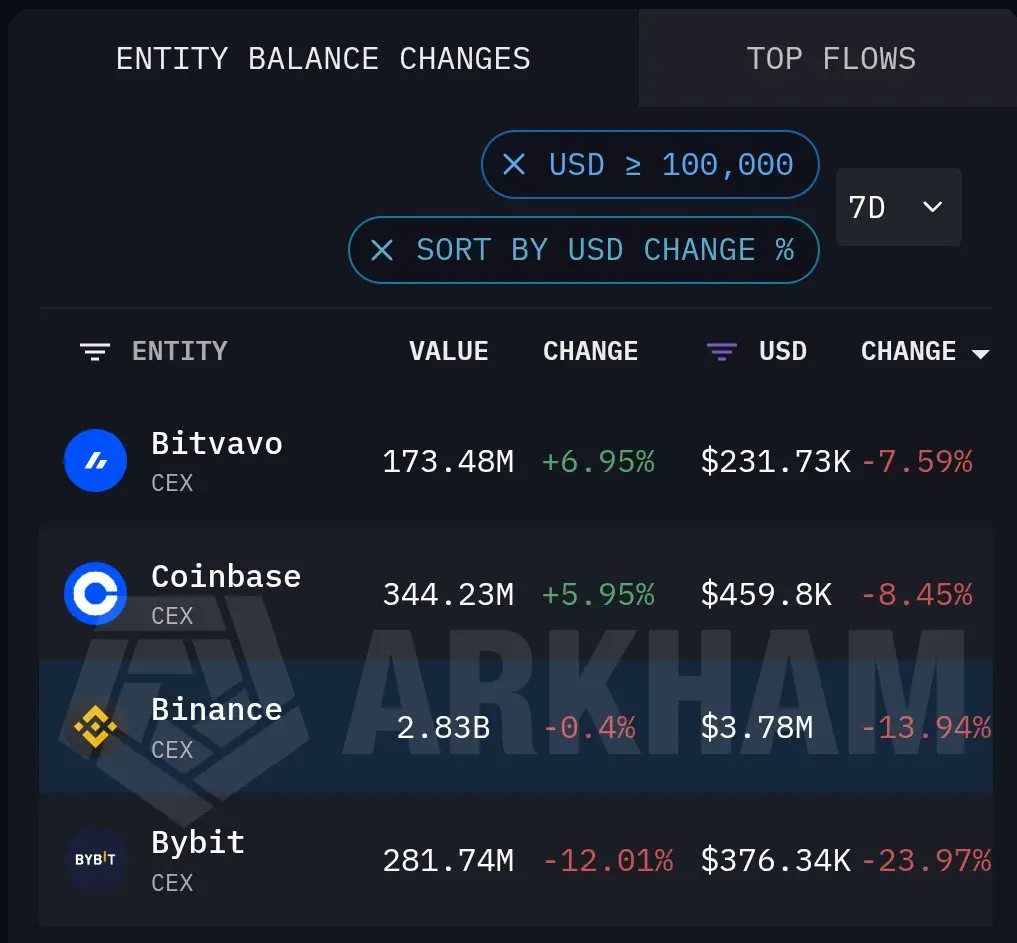The height and width of the screenshot is (943, 1017).
Task: Open the purple USD filter icon
Action: tap(722, 352)
